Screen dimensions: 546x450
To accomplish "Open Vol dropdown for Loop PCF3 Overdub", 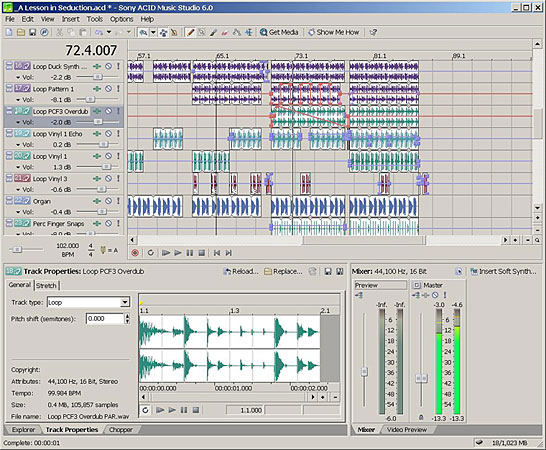I will [18, 122].
